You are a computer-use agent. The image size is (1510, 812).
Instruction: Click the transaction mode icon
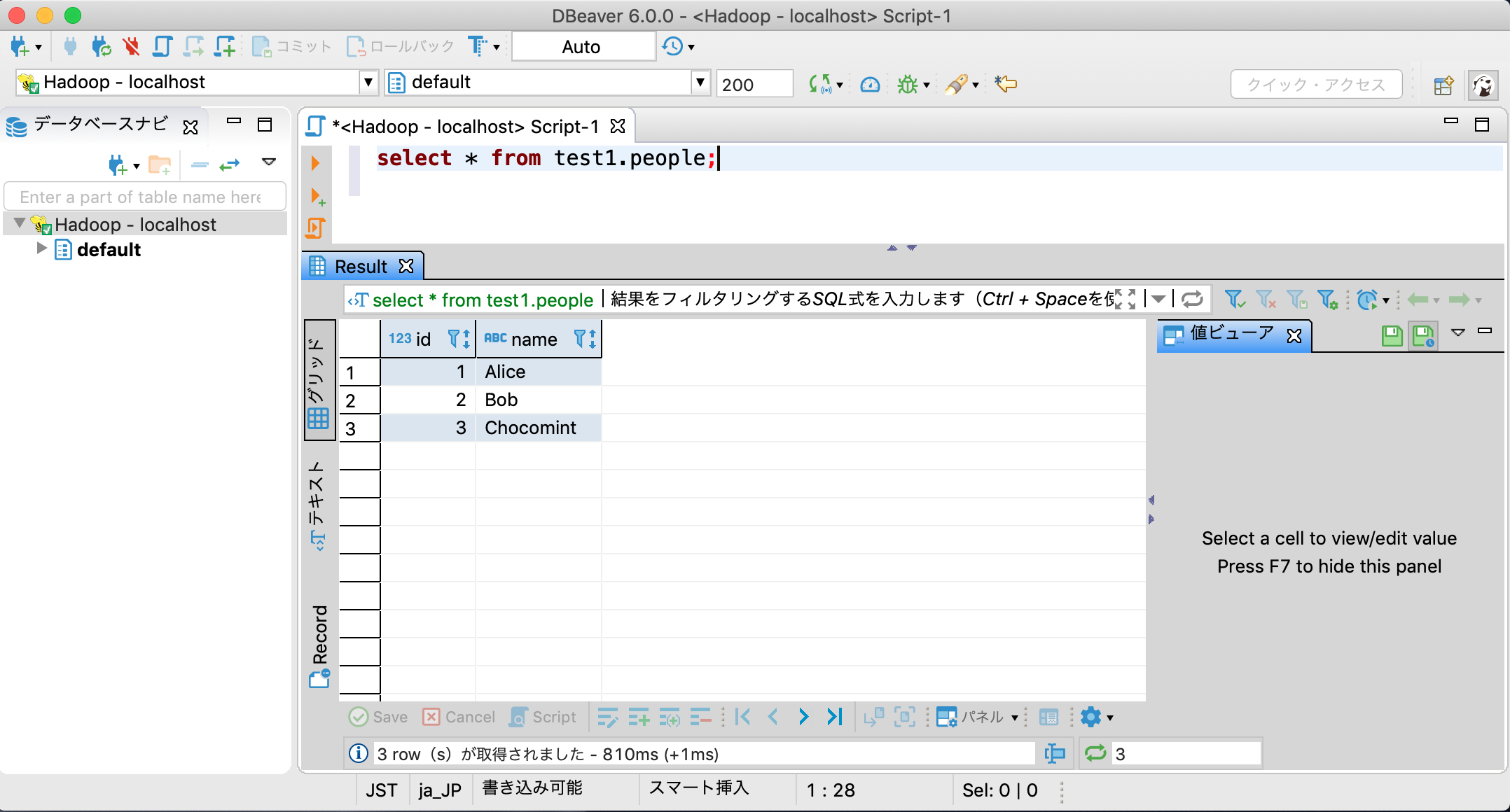click(x=478, y=47)
